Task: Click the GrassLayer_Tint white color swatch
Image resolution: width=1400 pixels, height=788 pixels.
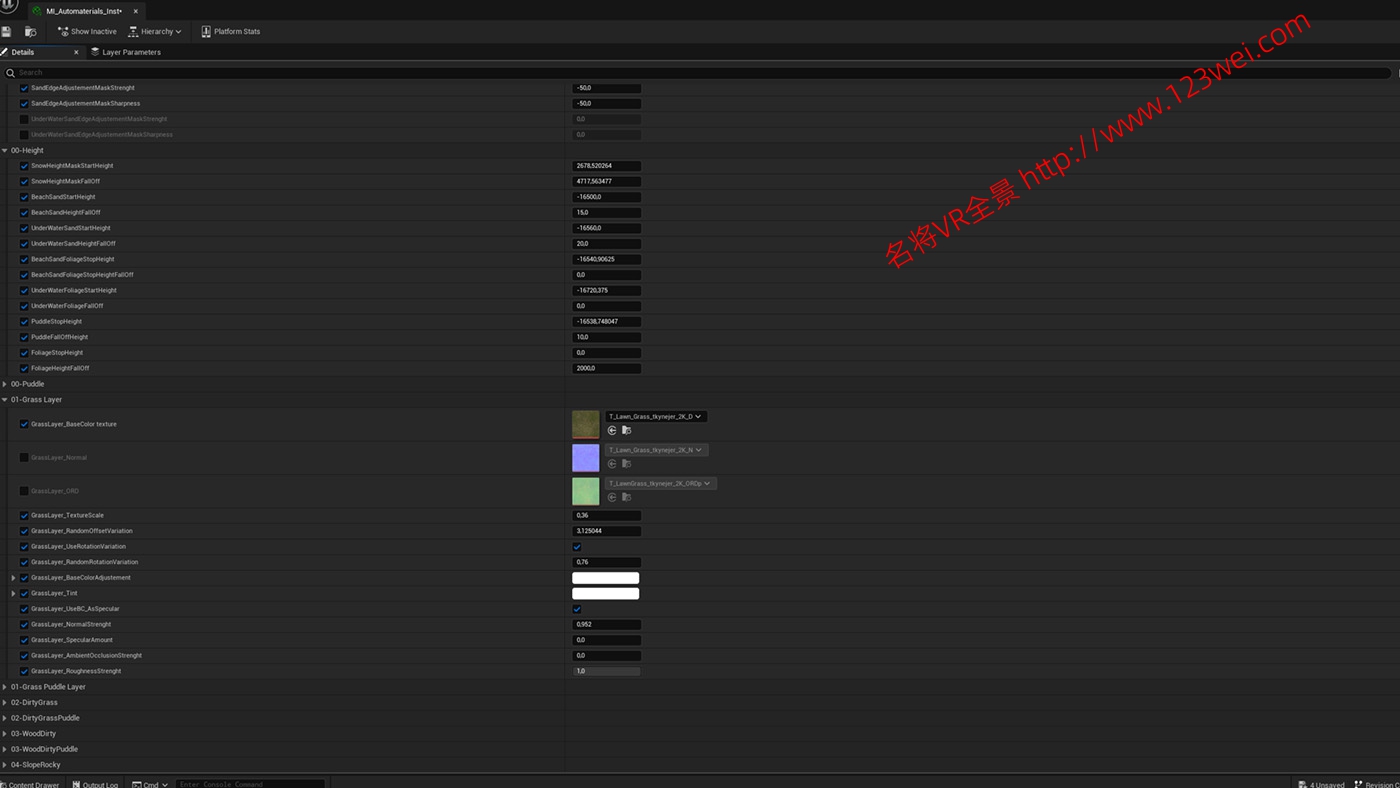Action: pos(605,594)
